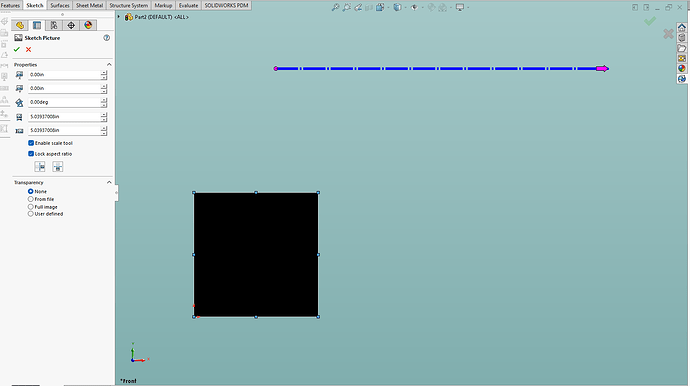Confirm sketch with corner green checkmark
Image resolution: width=690 pixels, height=386 pixels.
[x=650, y=21]
